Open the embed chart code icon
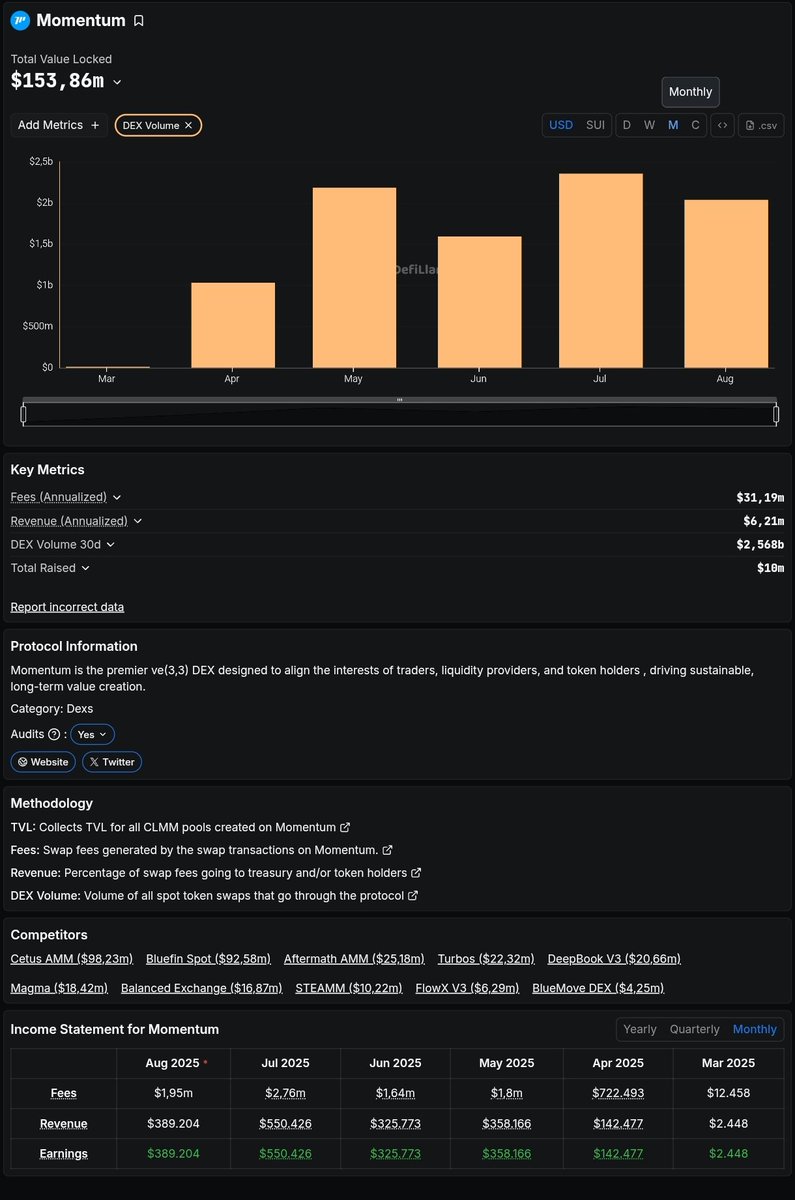The height and width of the screenshot is (1200, 795). point(723,125)
